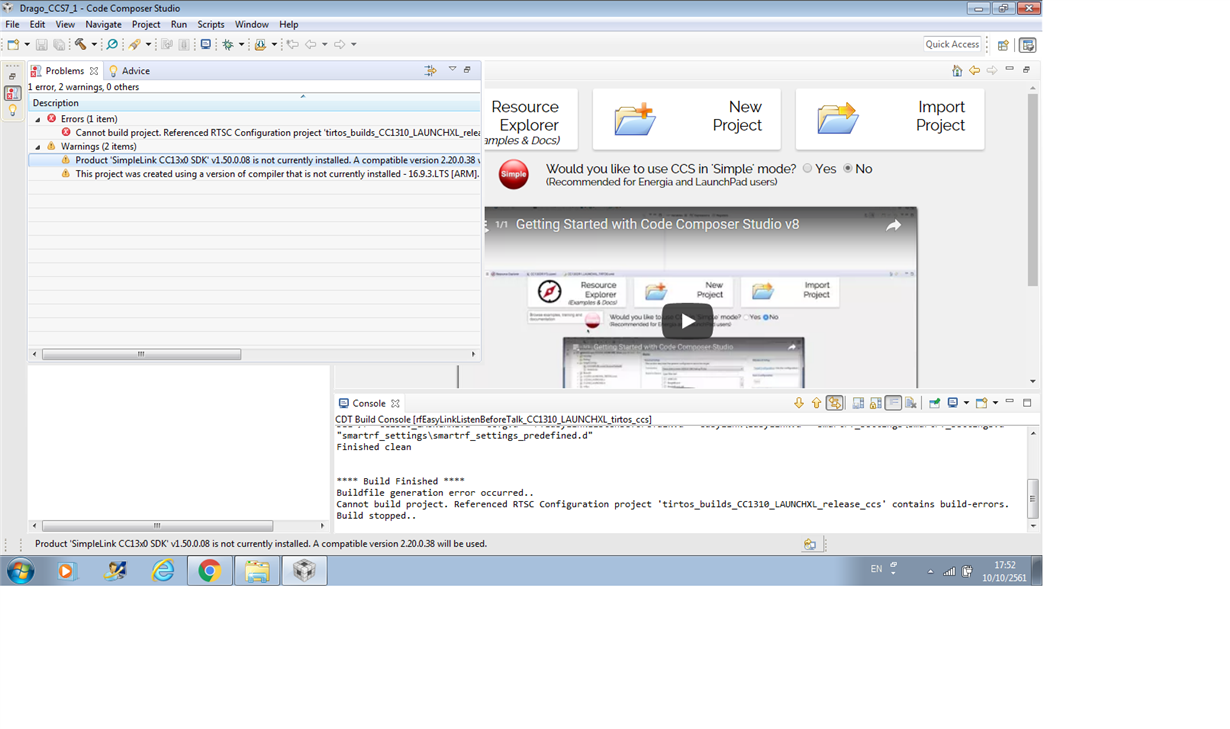The image size is (1230, 729).
Task: Click the Import Project tile
Action: click(x=890, y=119)
